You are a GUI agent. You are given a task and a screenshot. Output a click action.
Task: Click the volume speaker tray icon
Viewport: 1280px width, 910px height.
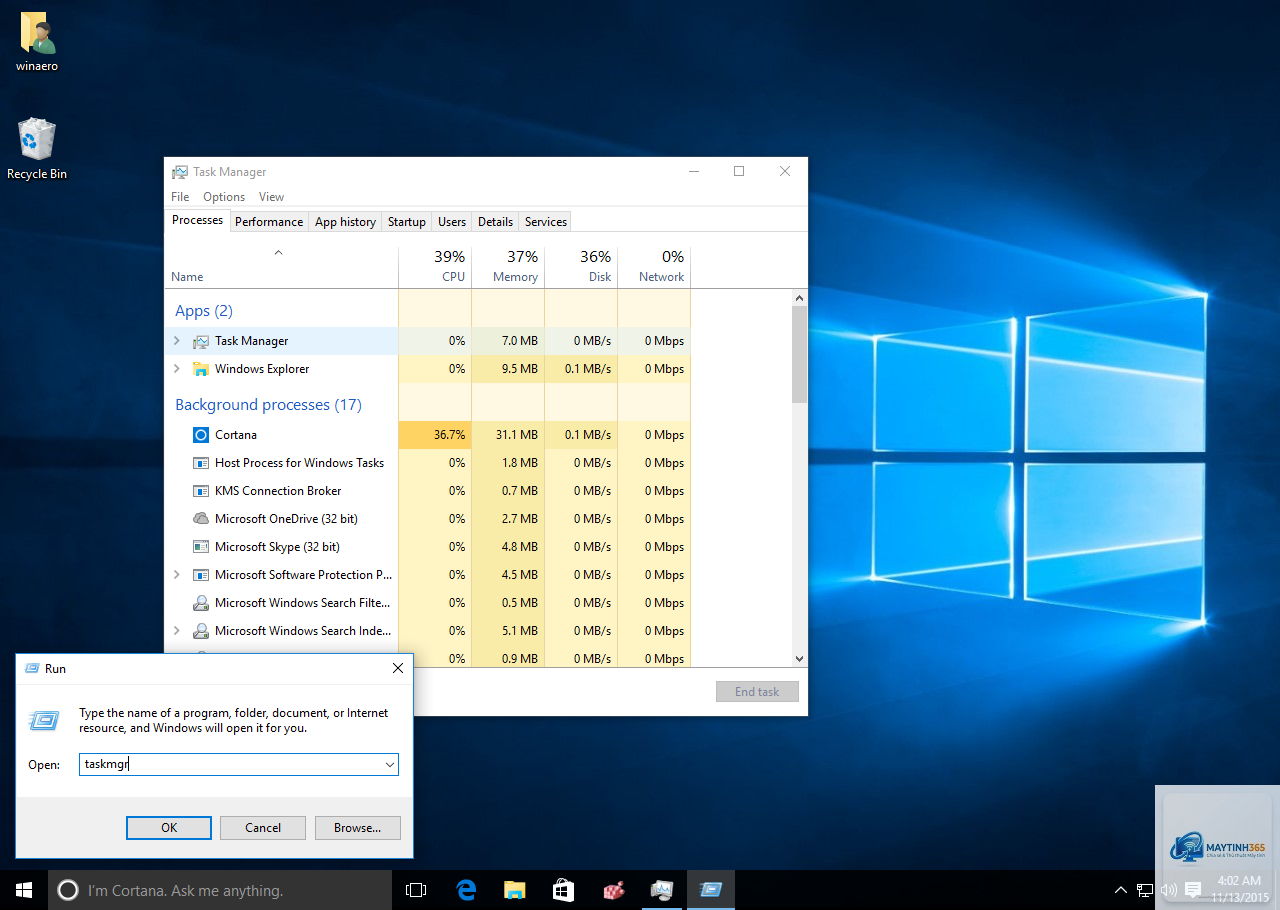coord(1168,890)
